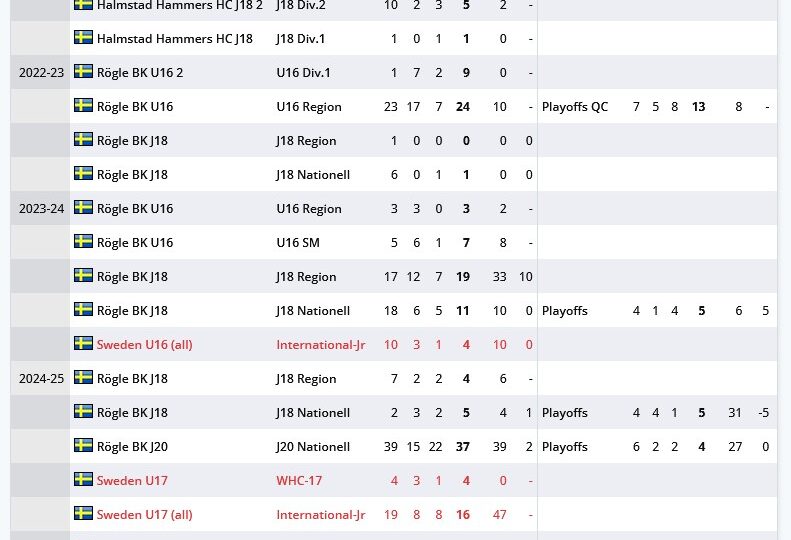Open the WHC-17 league link
This screenshot has height=540, width=791.
tap(299, 480)
